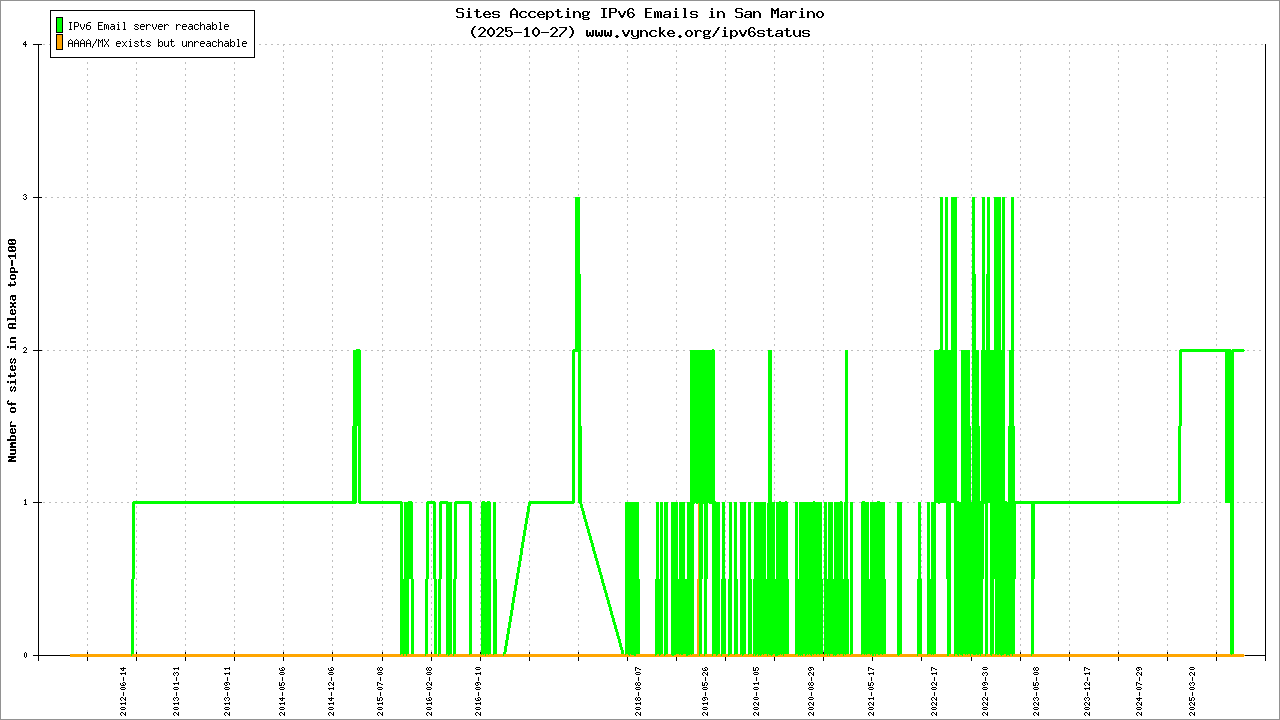Open the www.vyncke.org/ipv6status link text
This screenshot has height=720, width=1280.
coord(697,32)
